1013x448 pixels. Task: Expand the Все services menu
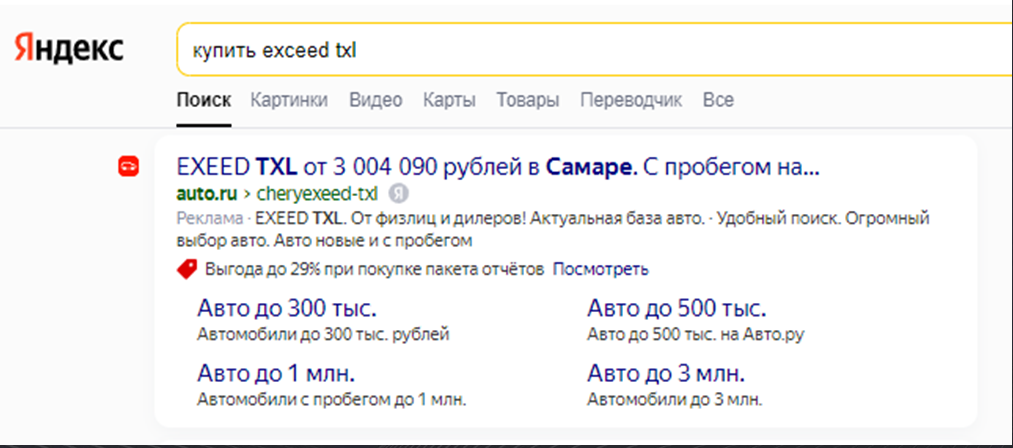pos(718,100)
